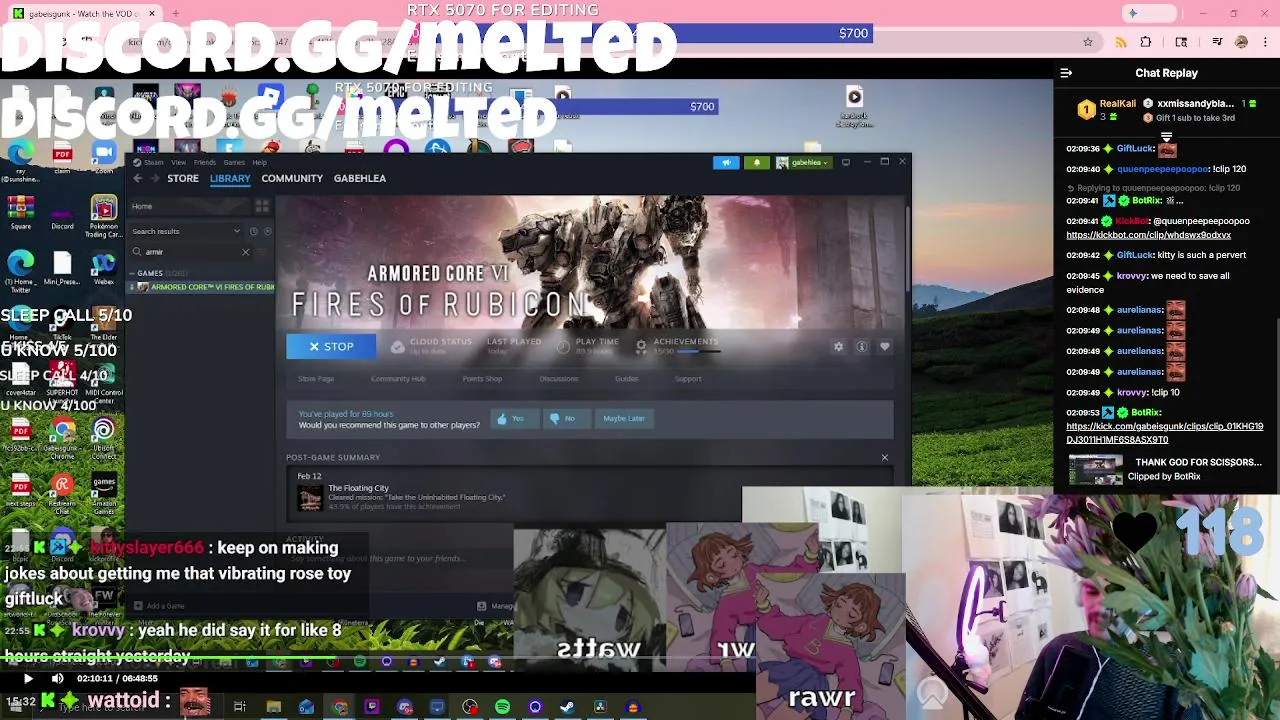The height and width of the screenshot is (720, 1280).
Task: Click the Steam icon in the taskbar
Action: click(567, 707)
